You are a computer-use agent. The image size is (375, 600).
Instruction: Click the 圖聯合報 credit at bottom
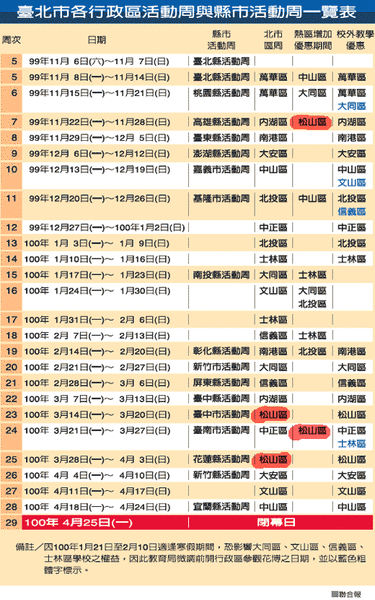[x=346, y=594]
